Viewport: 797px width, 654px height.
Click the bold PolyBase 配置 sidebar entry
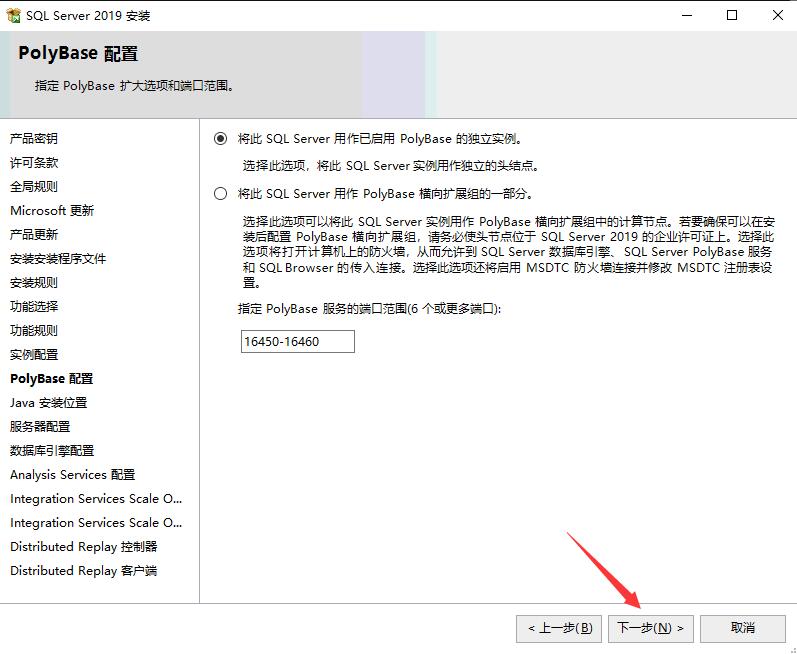[51, 379]
